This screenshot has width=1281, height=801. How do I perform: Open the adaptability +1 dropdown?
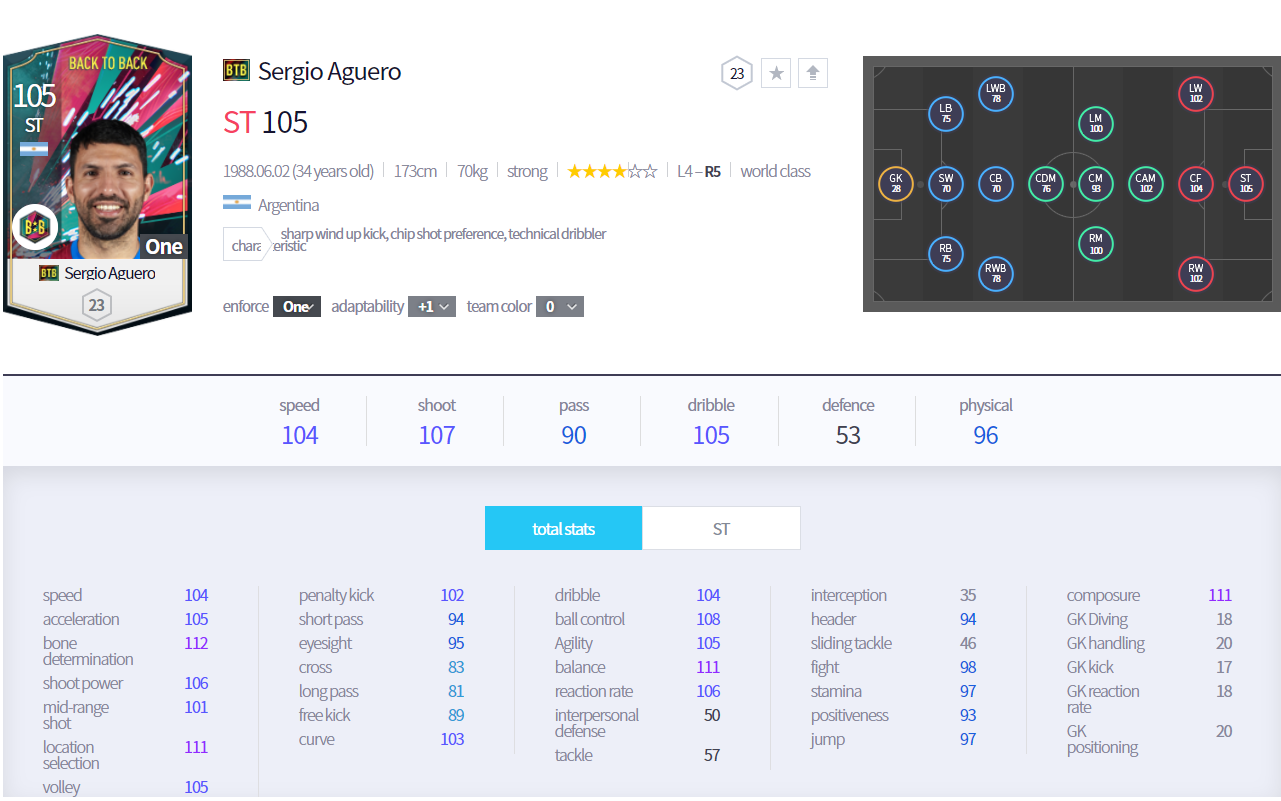432,307
